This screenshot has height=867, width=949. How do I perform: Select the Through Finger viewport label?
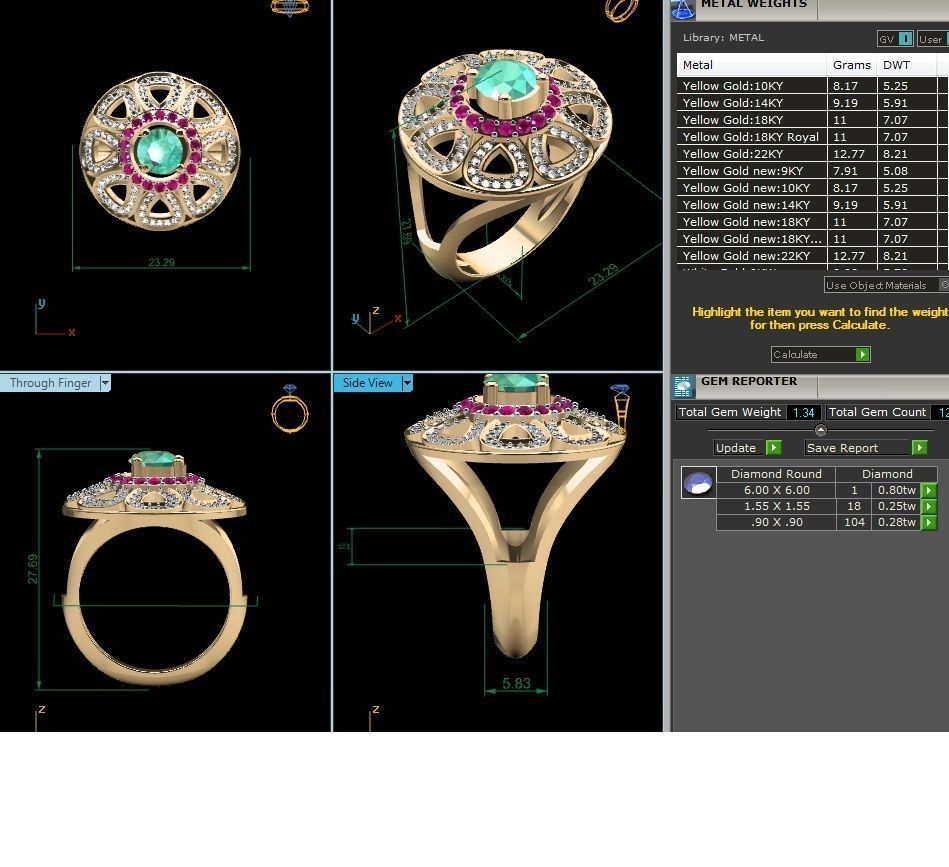(x=50, y=383)
